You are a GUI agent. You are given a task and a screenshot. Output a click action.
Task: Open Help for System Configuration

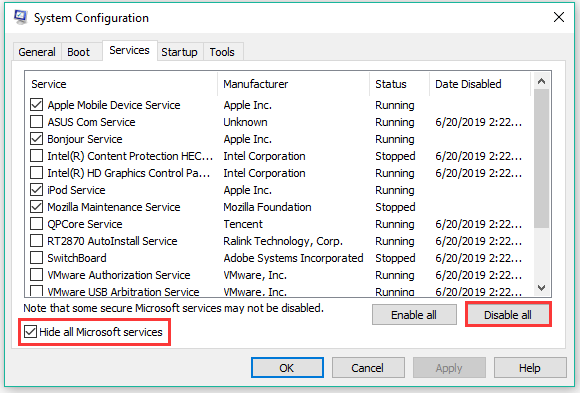pyautogui.click(x=530, y=368)
